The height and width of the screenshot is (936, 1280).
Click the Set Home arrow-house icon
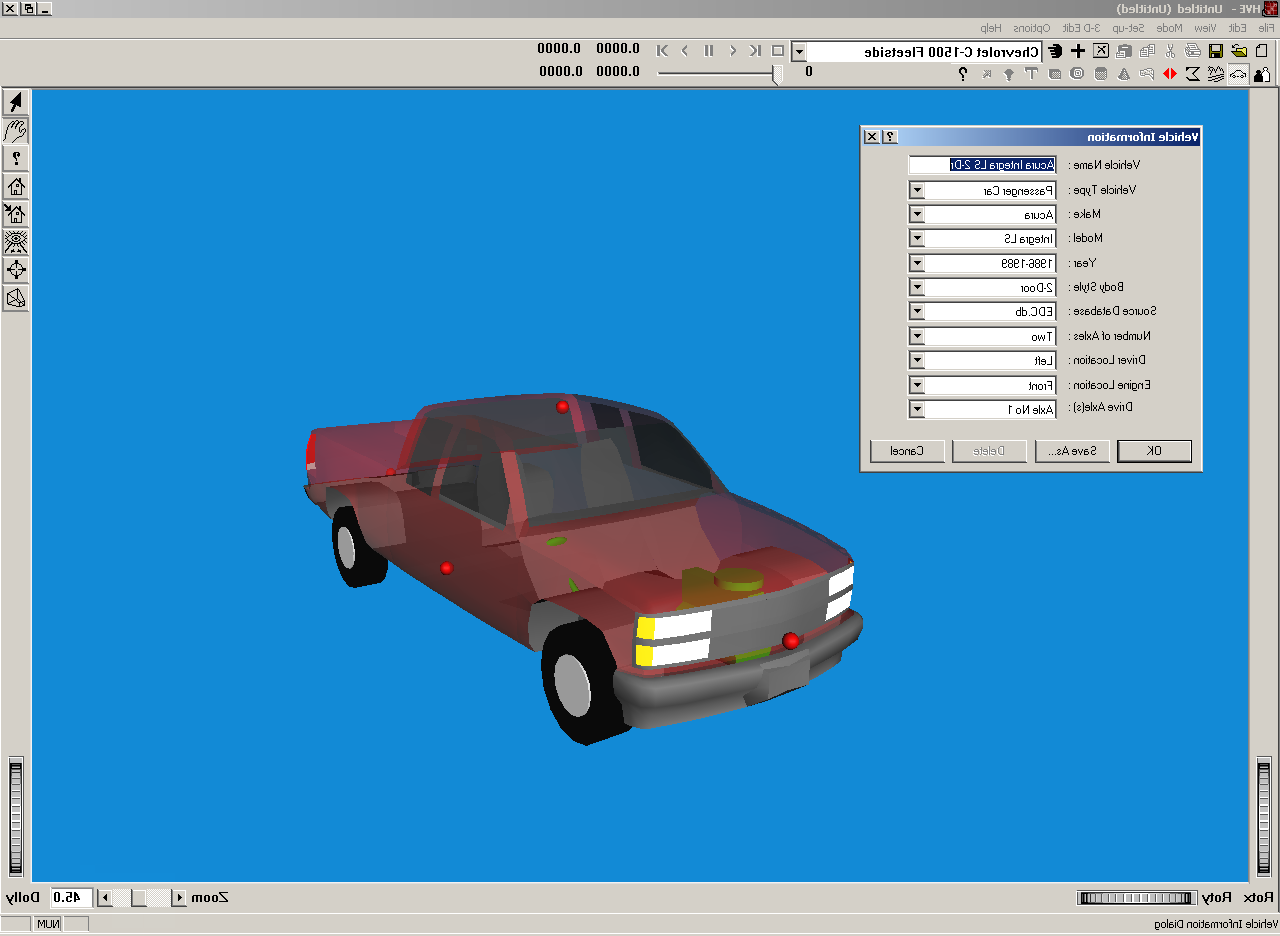click(16, 214)
